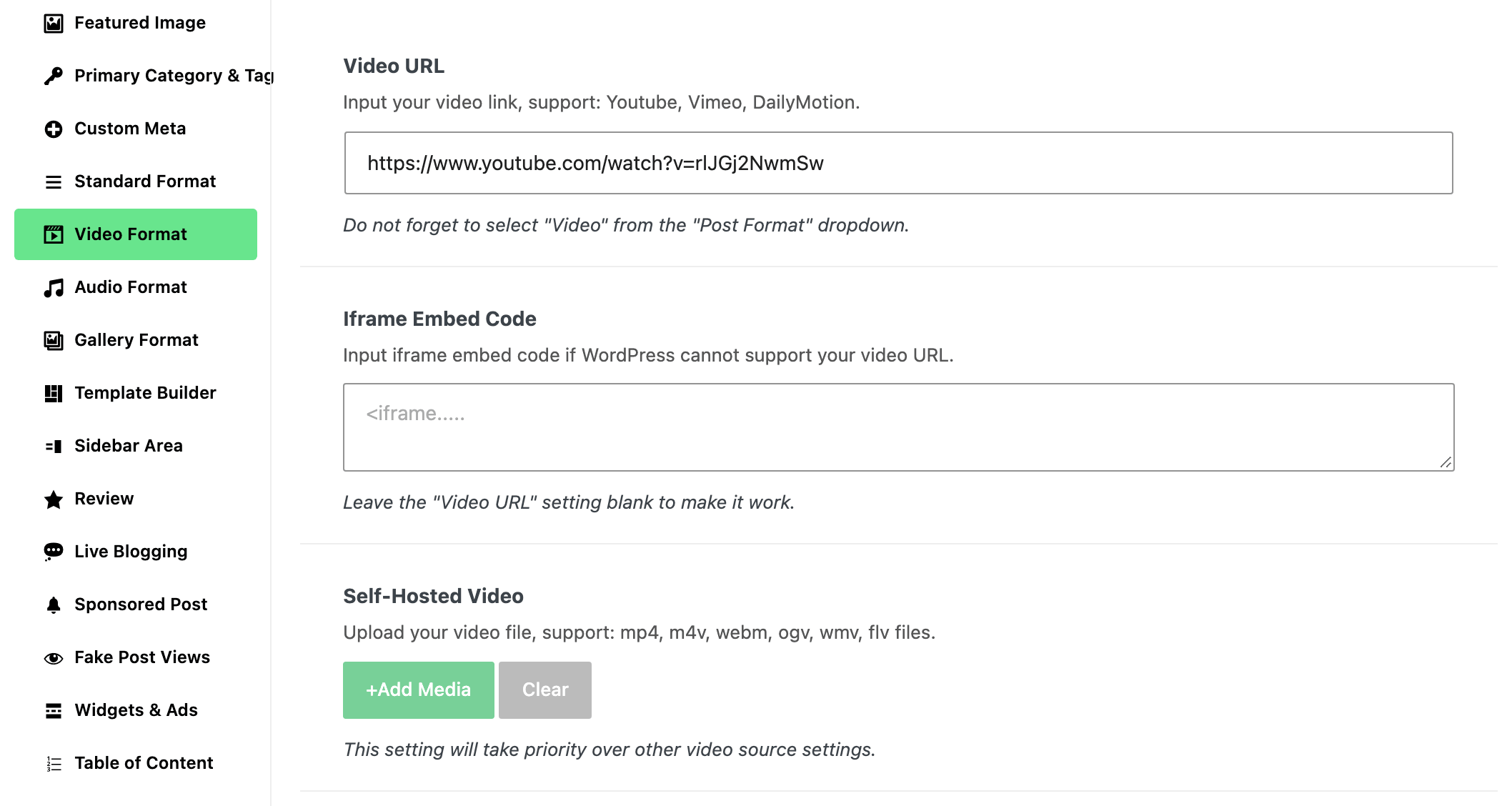
Task: Click the +Add Media button
Action: [x=419, y=690]
